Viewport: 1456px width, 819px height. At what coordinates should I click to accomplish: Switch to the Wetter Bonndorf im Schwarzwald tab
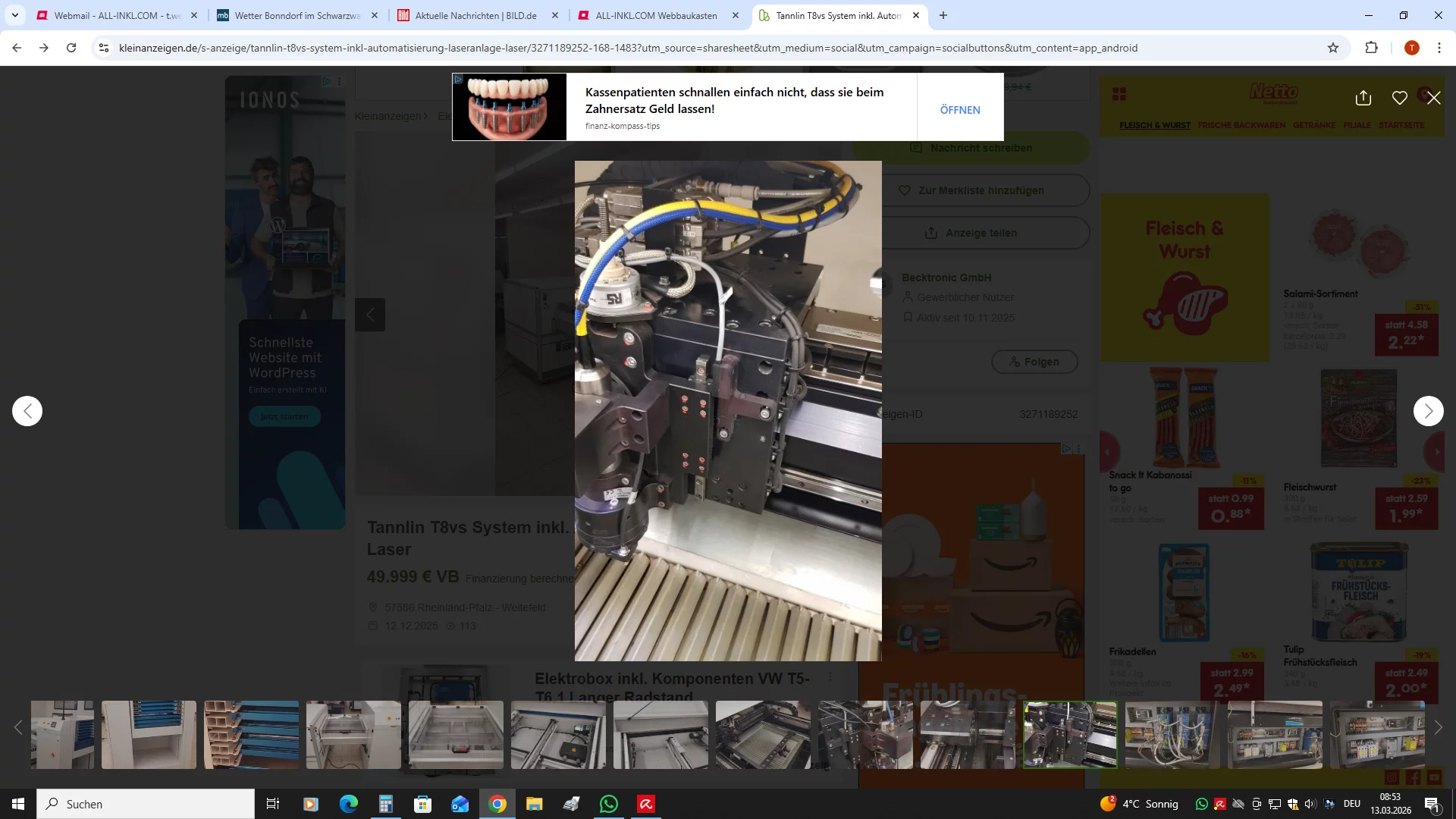point(297,15)
